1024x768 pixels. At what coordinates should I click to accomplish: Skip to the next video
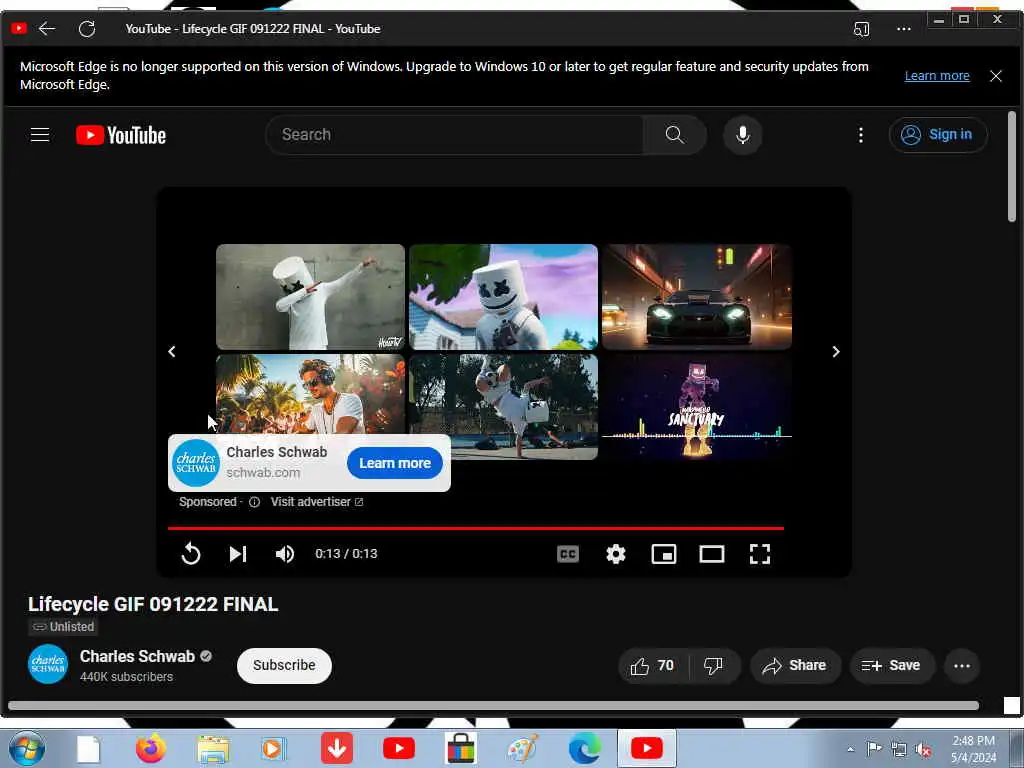coord(238,554)
